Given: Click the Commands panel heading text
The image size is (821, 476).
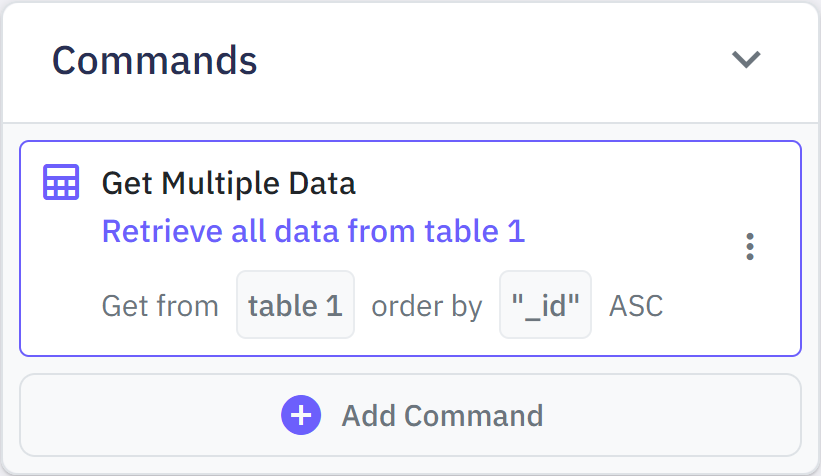Looking at the screenshot, I should (155, 61).
